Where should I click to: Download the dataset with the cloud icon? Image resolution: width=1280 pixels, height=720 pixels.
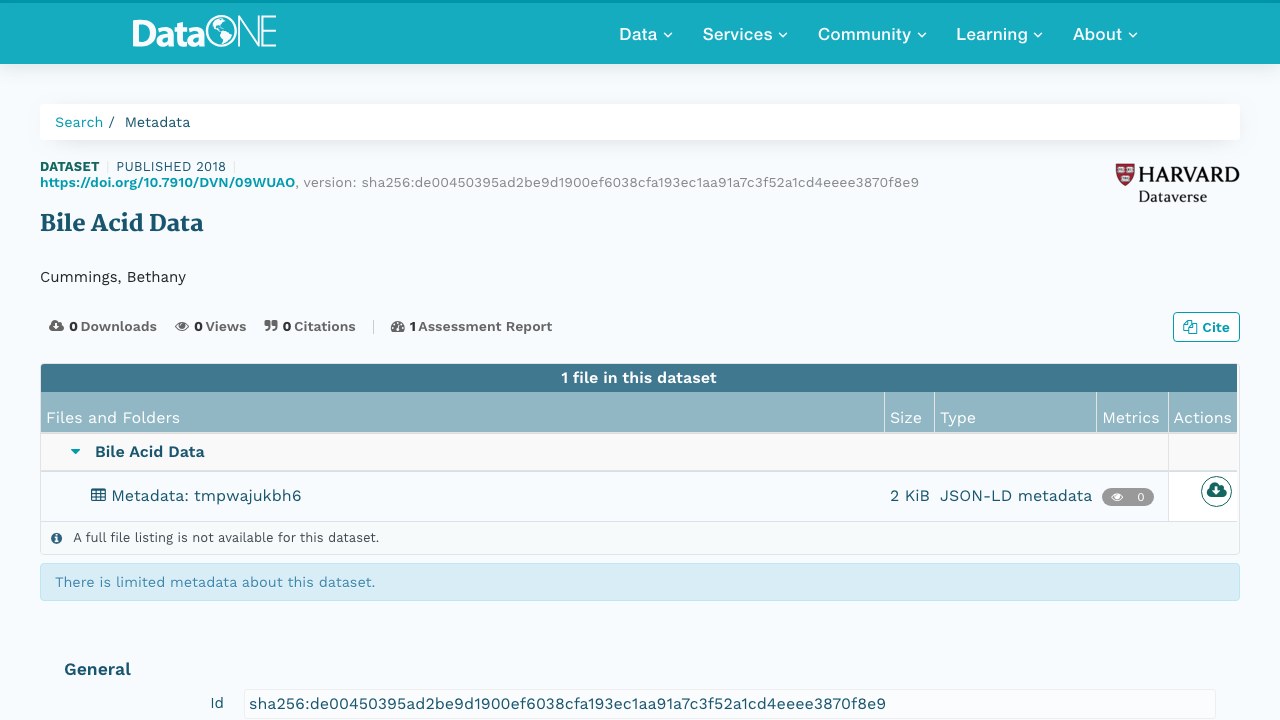tap(1216, 491)
